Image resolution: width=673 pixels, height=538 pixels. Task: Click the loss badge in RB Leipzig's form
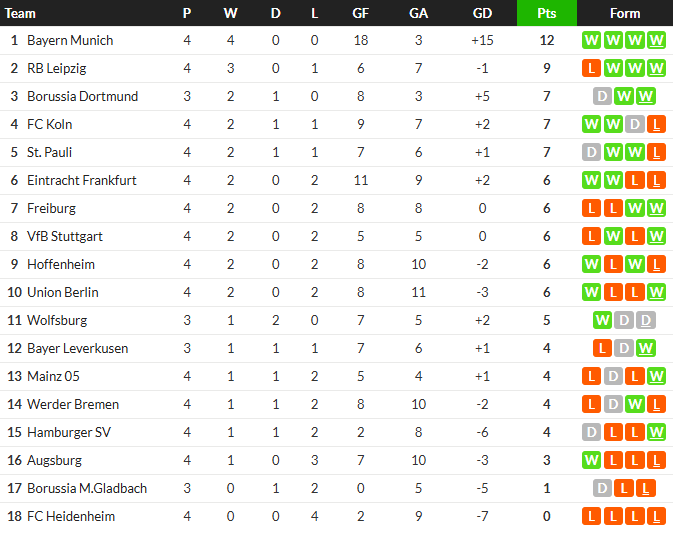point(591,69)
